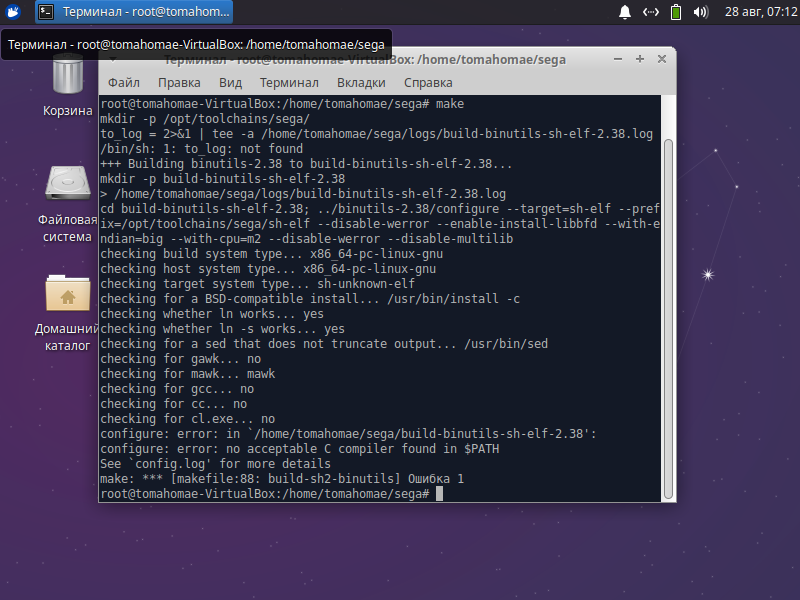
Task: Click the 'checking for mawk... mawk' line
Action: coord(188,374)
